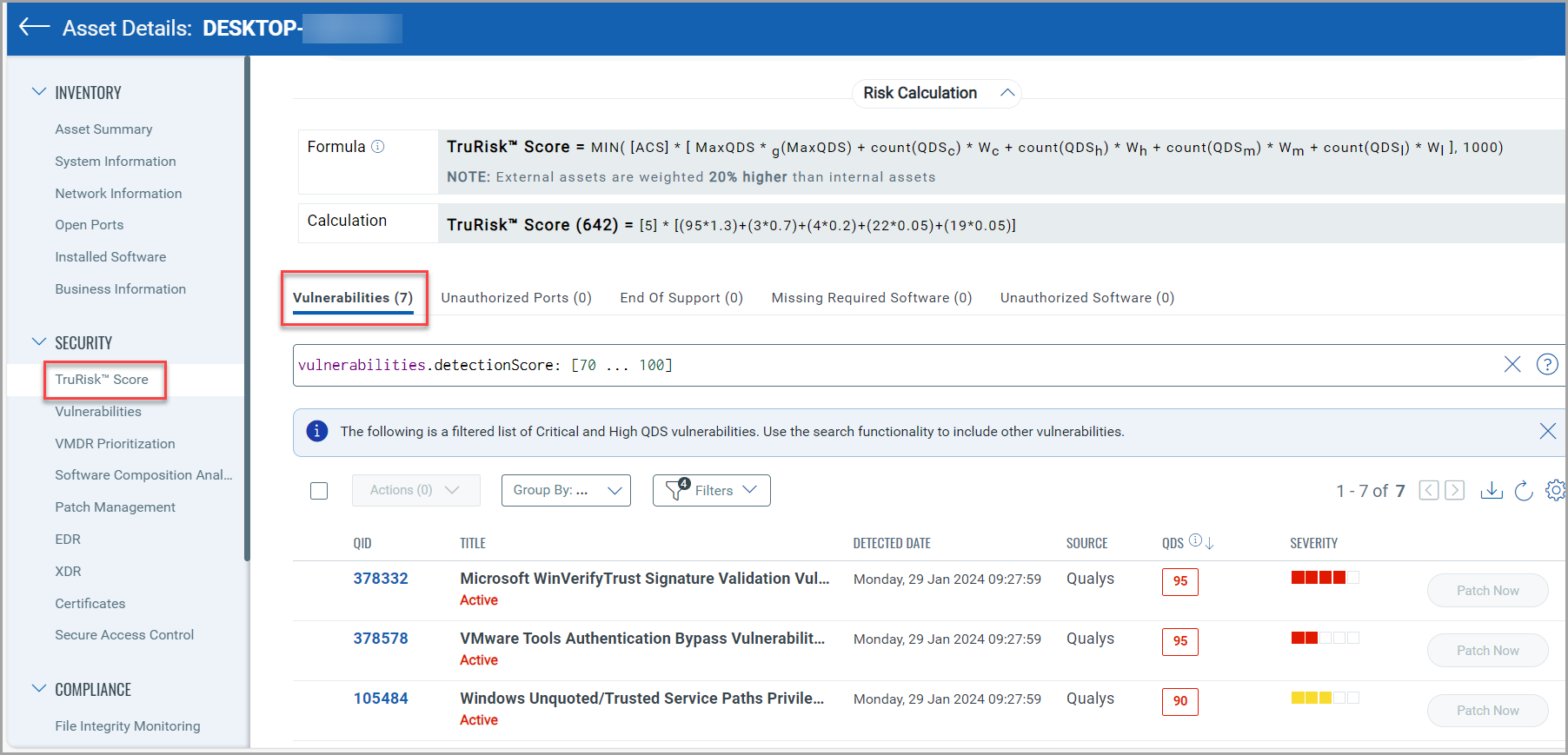
Task: Click severity bar for QID 378578
Action: [1325, 637]
